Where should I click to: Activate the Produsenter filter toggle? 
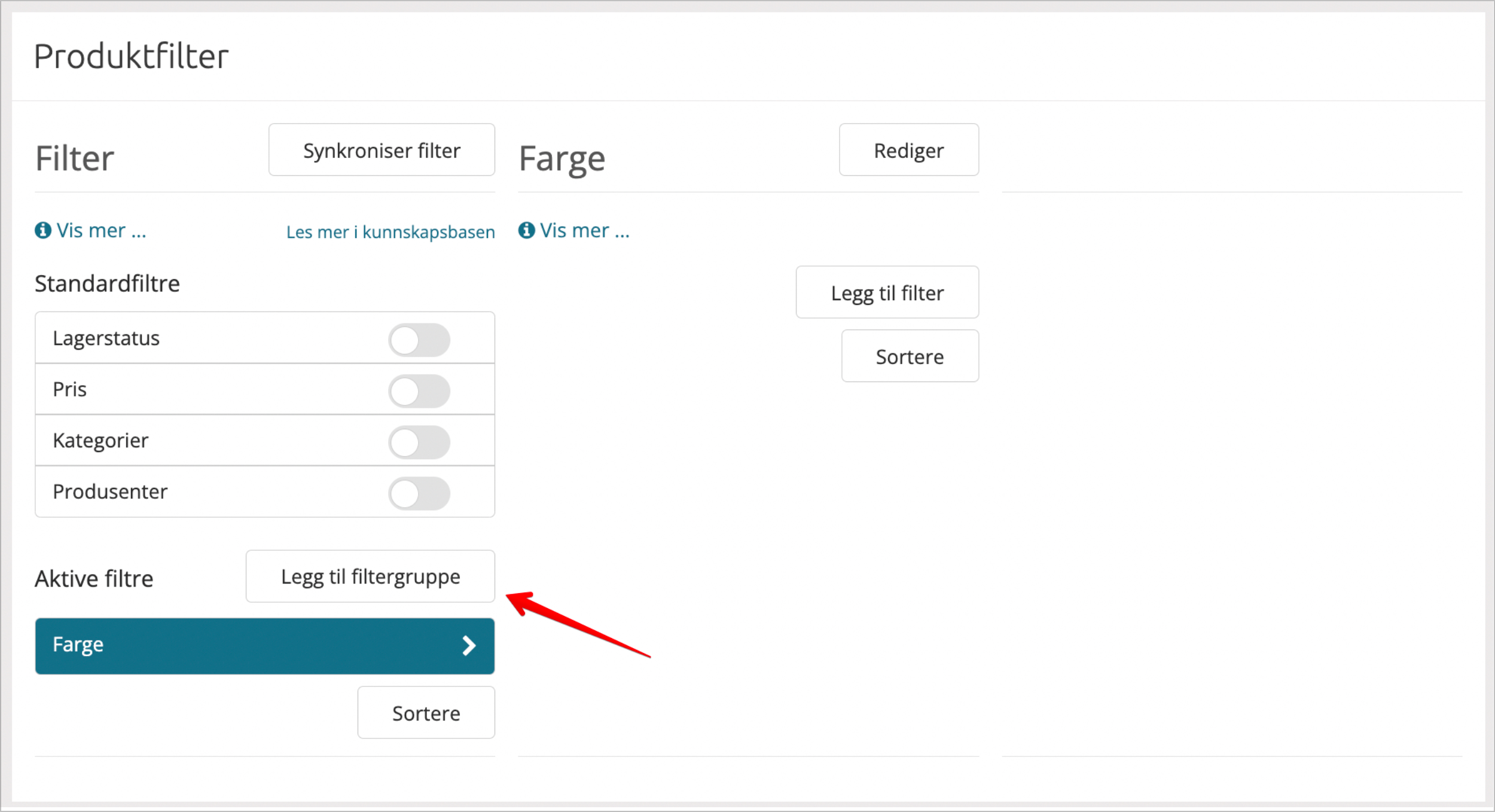[419, 493]
